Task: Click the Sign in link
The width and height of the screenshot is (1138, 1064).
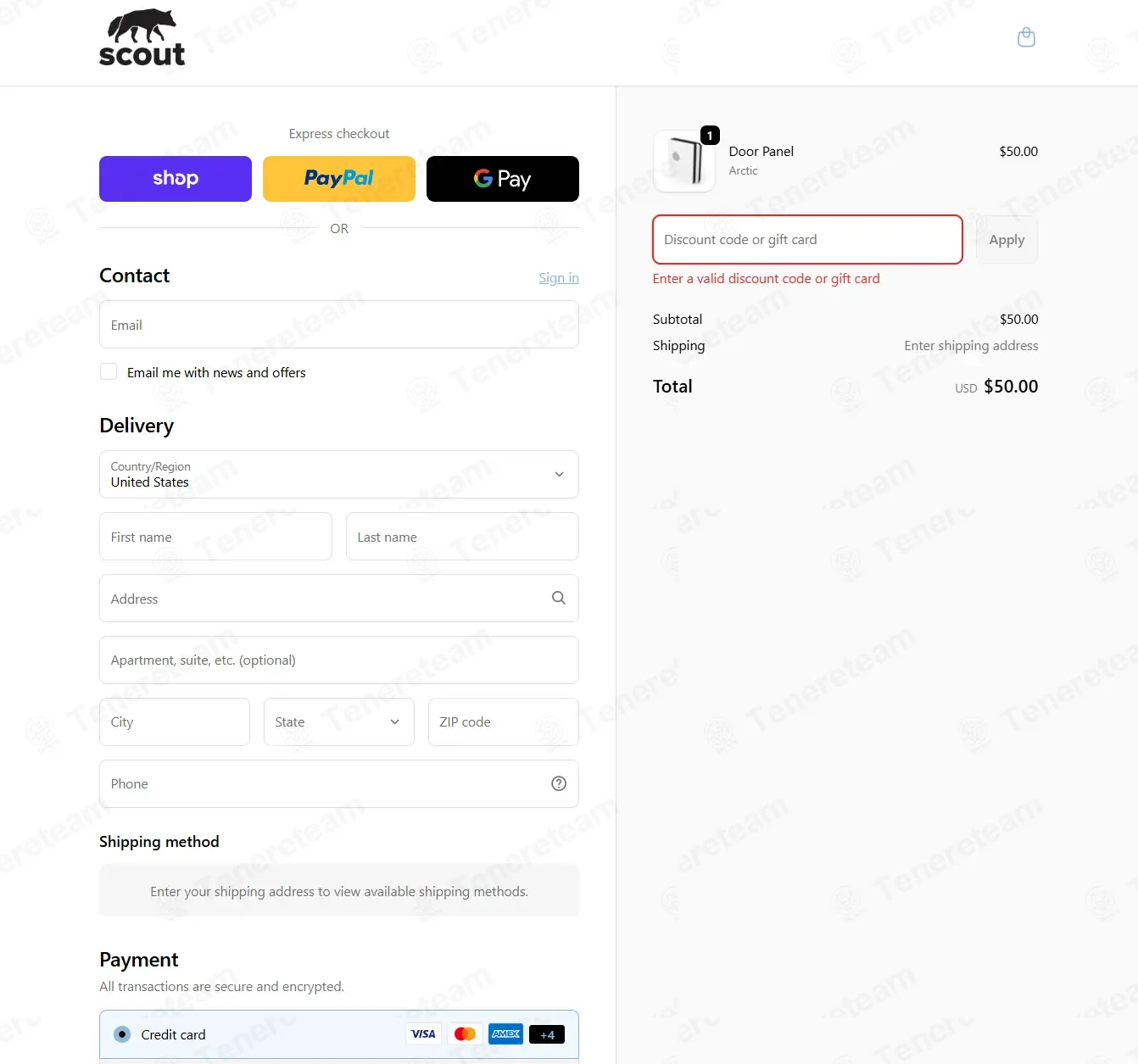Action: tap(559, 278)
